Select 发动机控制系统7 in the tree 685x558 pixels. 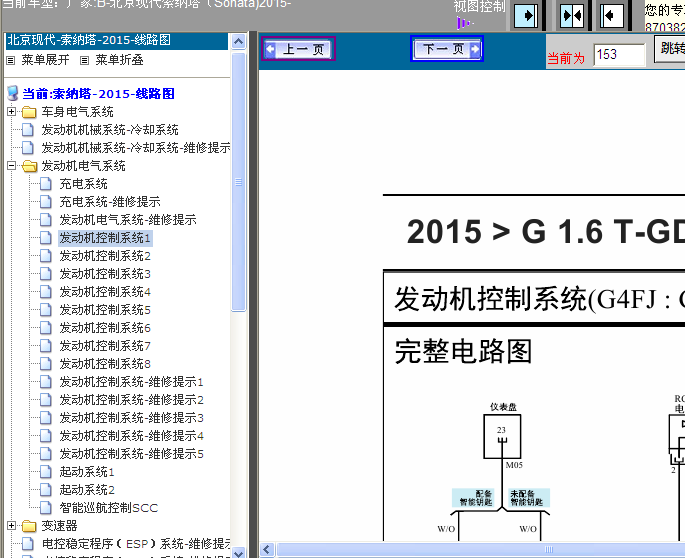[105, 345]
